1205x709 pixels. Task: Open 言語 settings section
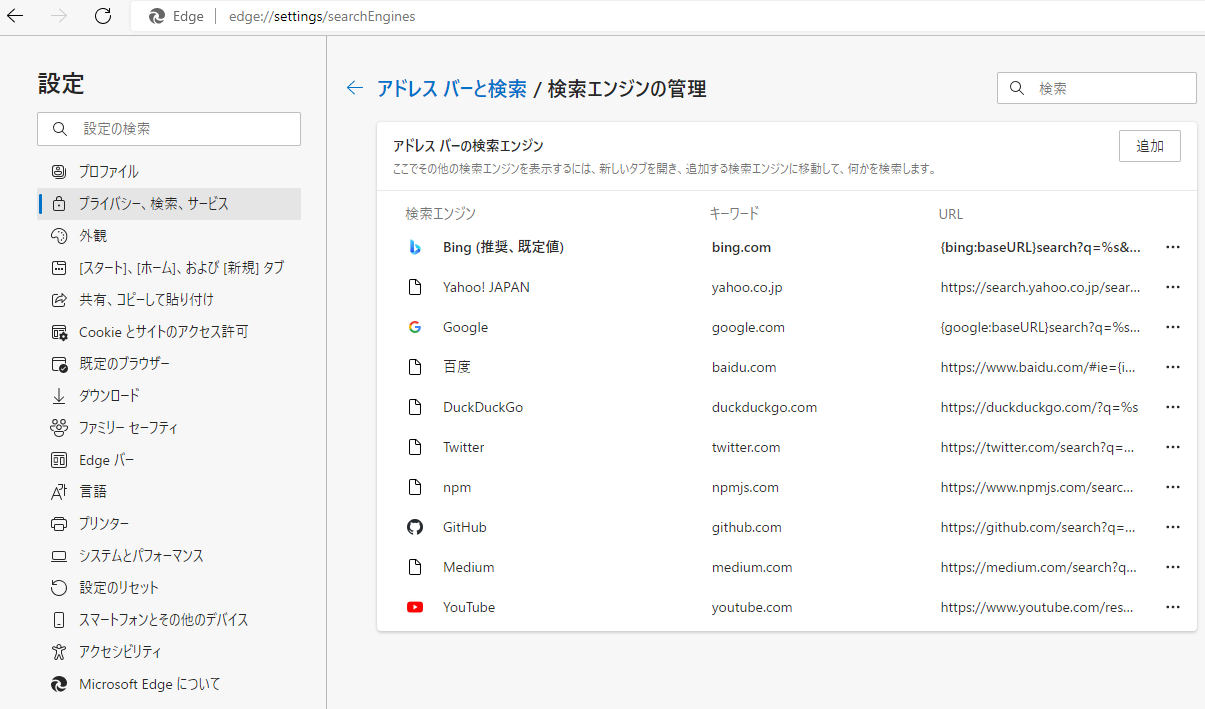pyautogui.click(x=169, y=491)
